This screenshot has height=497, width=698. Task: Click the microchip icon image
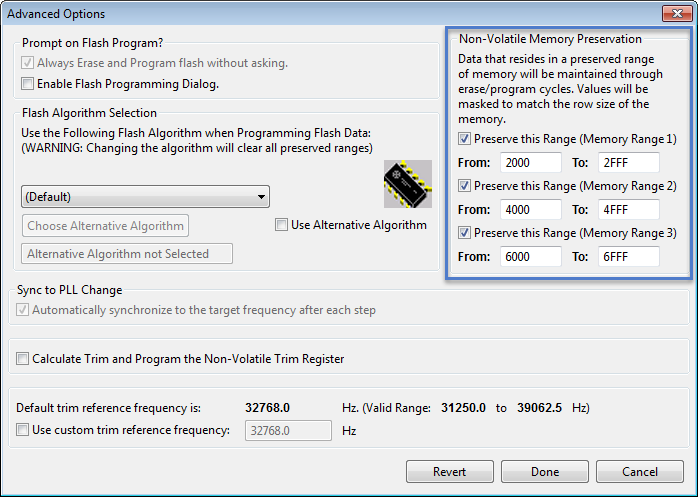coord(408,184)
